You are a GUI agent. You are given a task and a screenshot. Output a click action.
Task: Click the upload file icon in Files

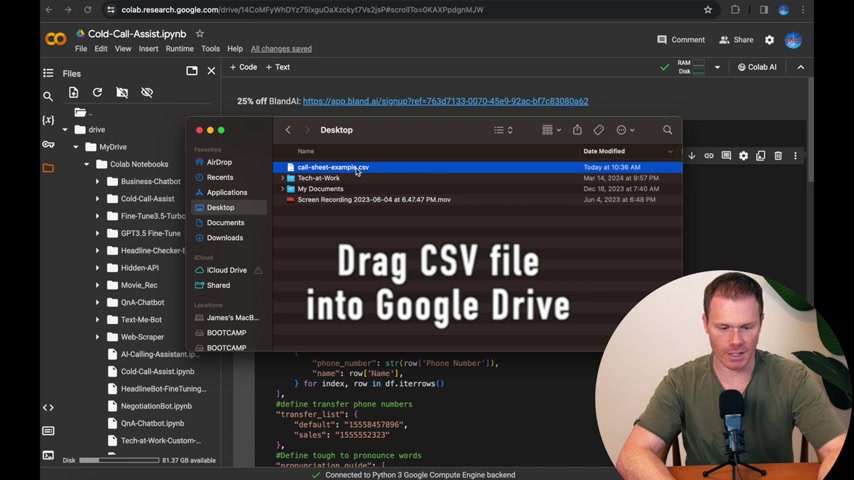coord(74,92)
